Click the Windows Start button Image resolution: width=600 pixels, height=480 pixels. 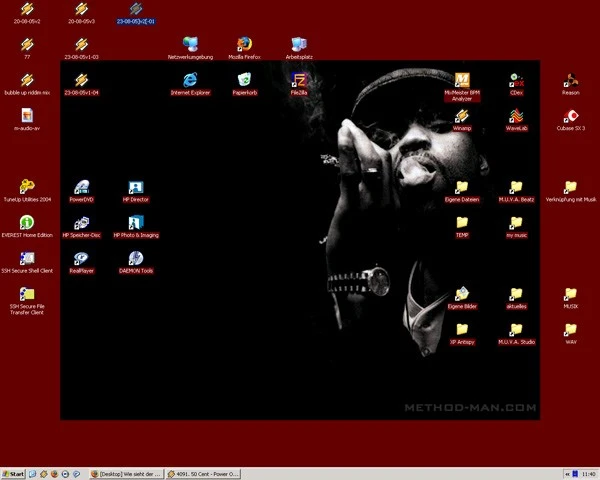[x=14, y=473]
